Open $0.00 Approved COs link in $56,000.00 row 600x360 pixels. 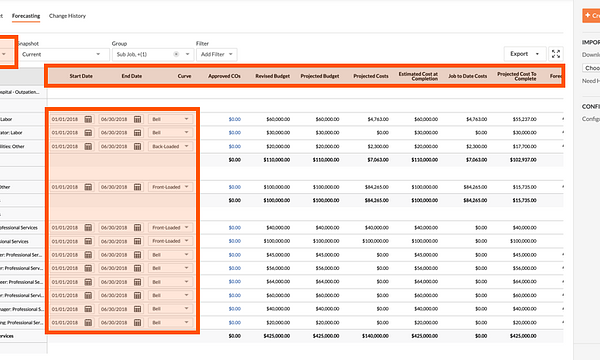click(x=235, y=268)
